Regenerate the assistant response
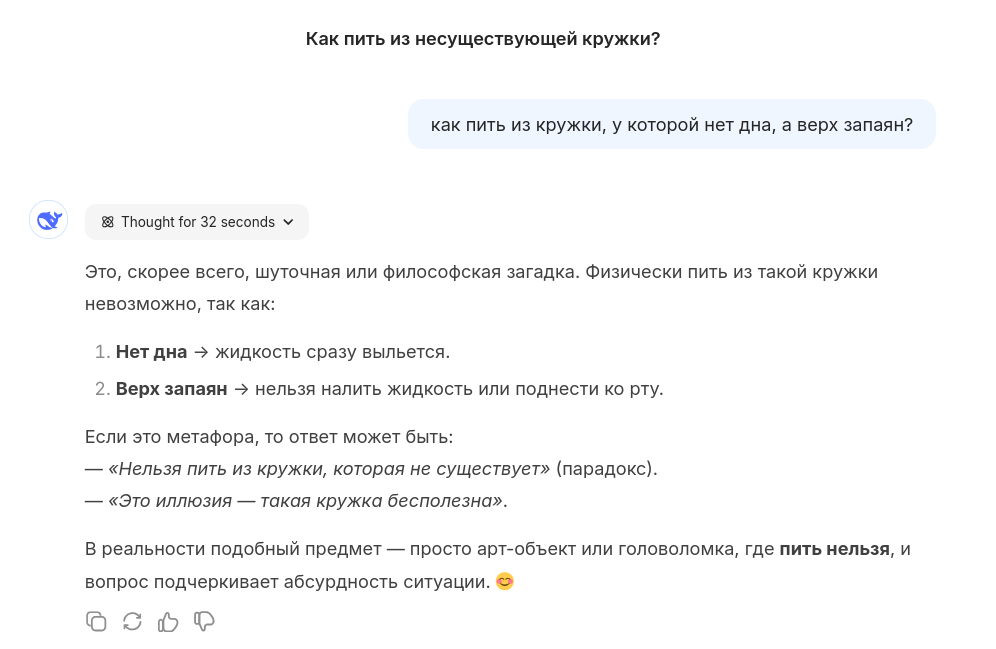The width and height of the screenshot is (996, 649). tap(132, 621)
